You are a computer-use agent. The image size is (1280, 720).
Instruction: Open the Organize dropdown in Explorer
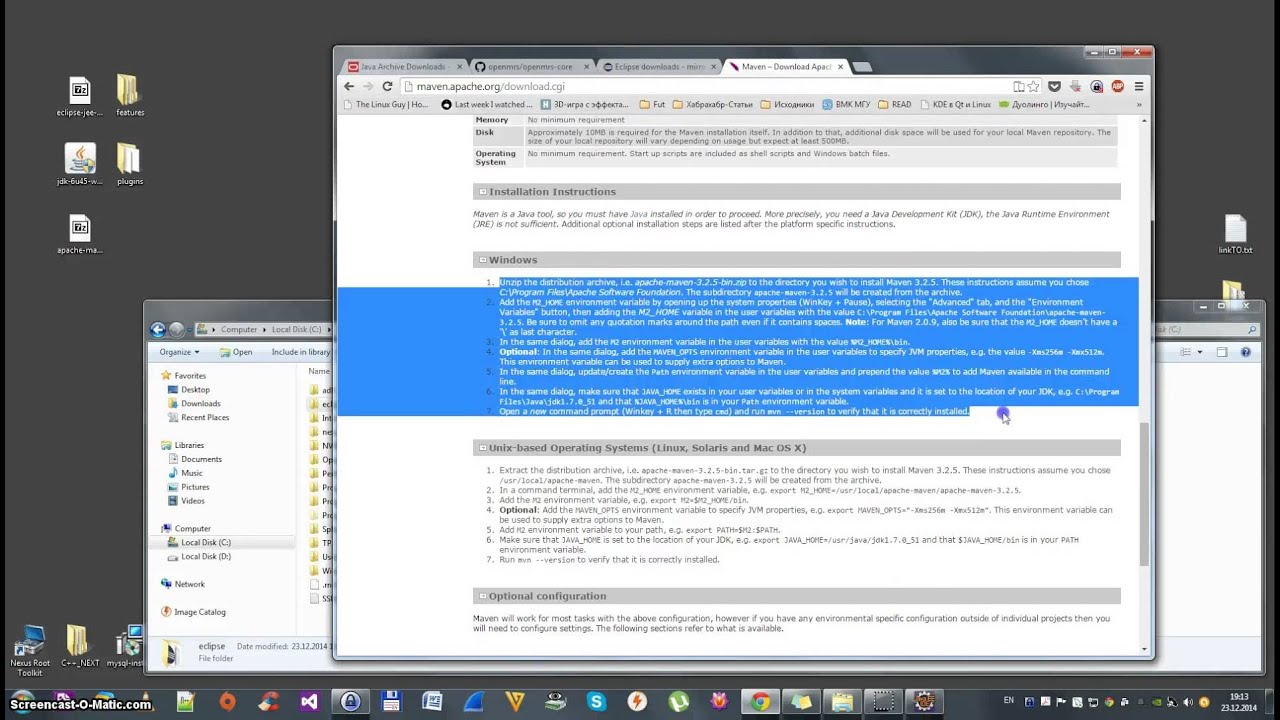[x=179, y=352]
